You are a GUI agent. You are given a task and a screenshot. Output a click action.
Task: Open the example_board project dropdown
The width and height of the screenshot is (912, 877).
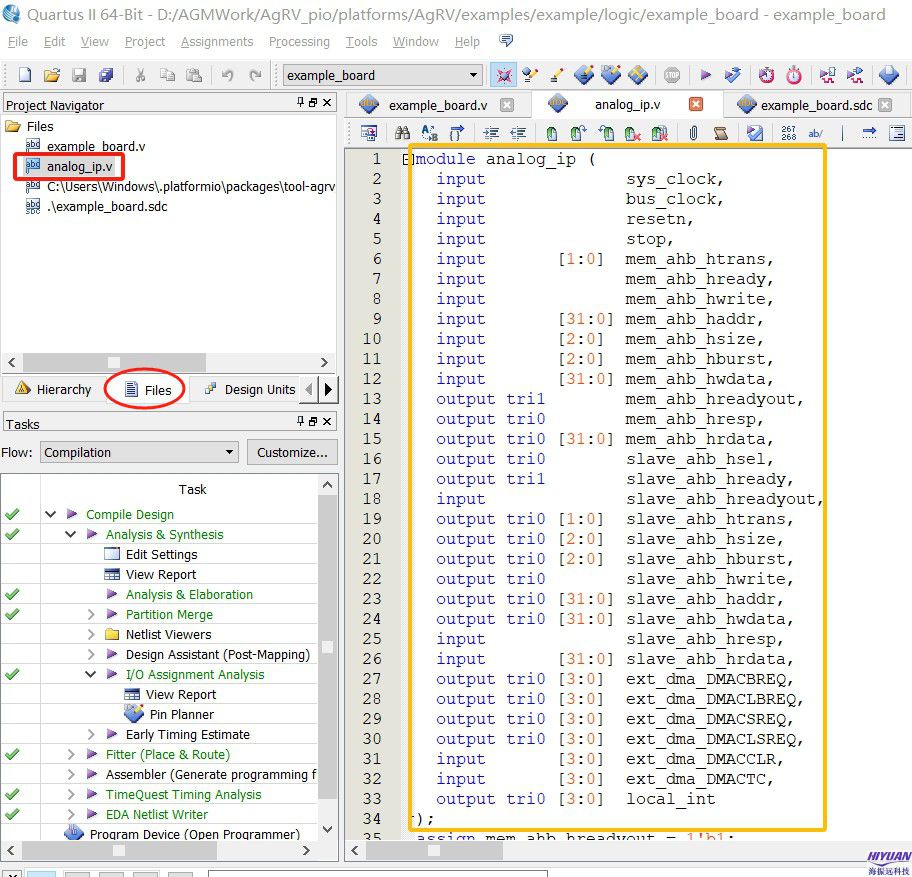tap(474, 75)
